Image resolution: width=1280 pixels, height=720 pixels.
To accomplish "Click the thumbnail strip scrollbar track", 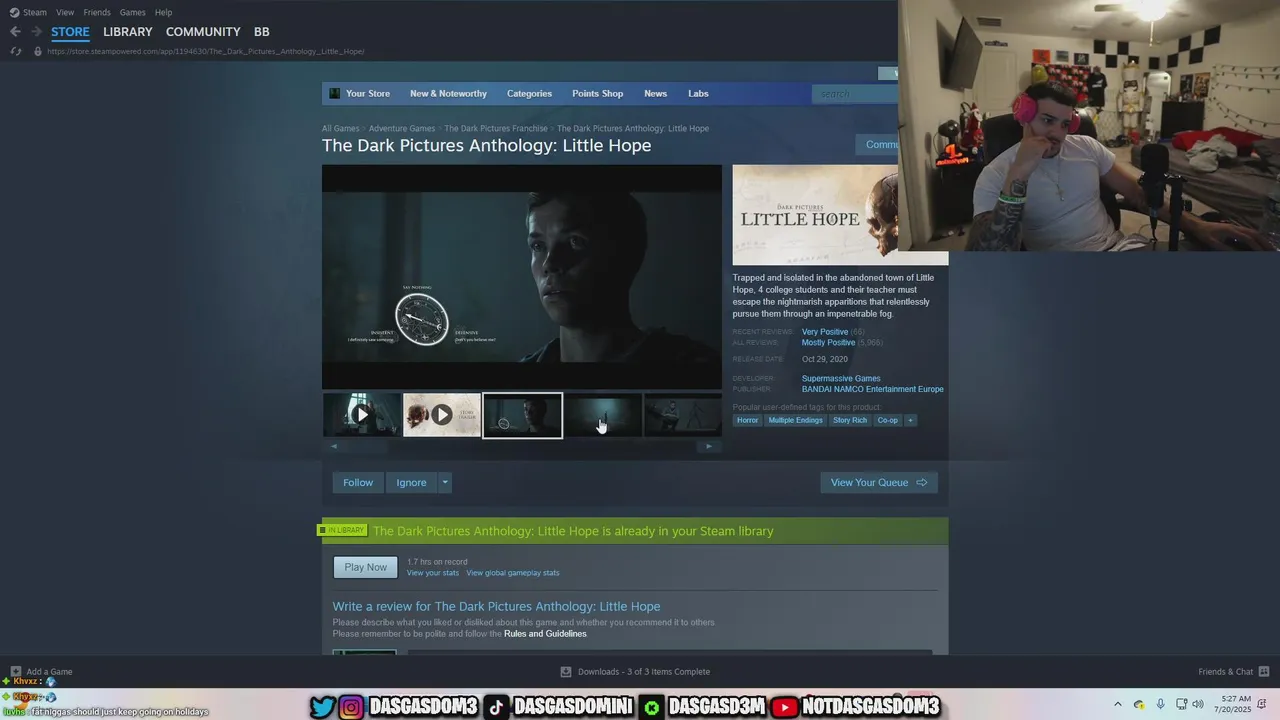I will pos(521,446).
